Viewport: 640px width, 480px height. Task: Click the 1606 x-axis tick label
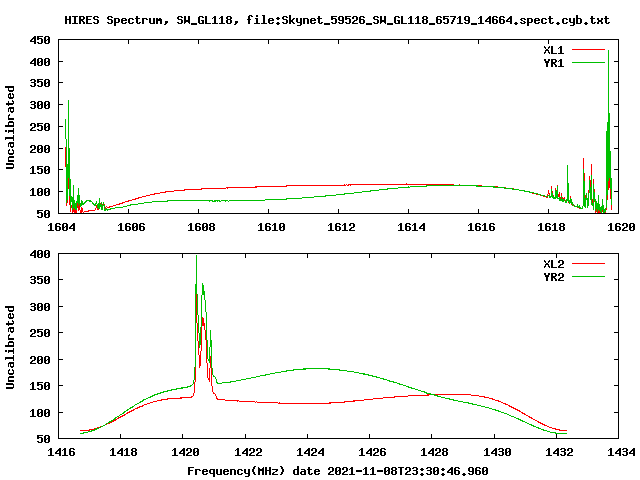(131, 227)
